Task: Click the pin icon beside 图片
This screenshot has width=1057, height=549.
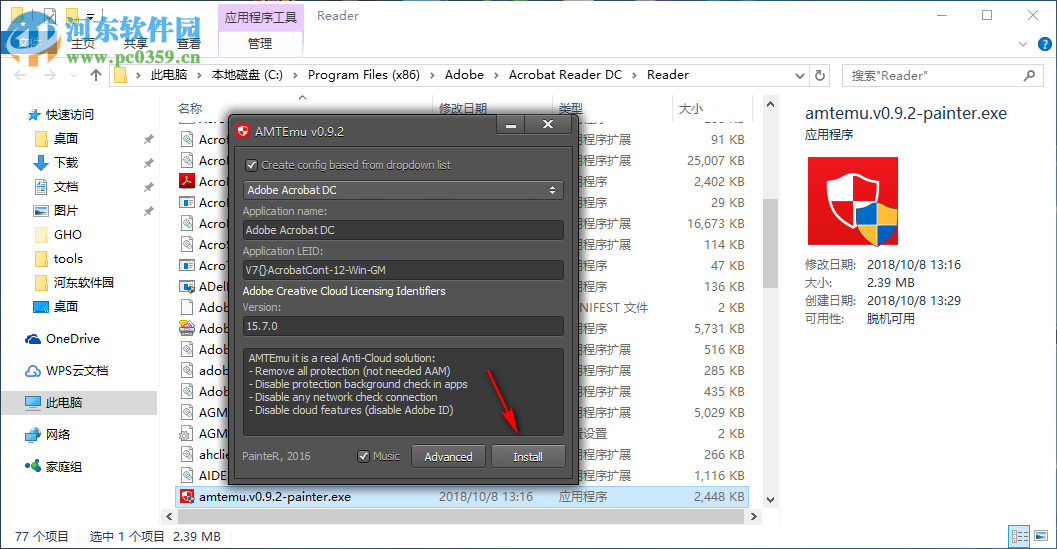Action: (x=148, y=211)
